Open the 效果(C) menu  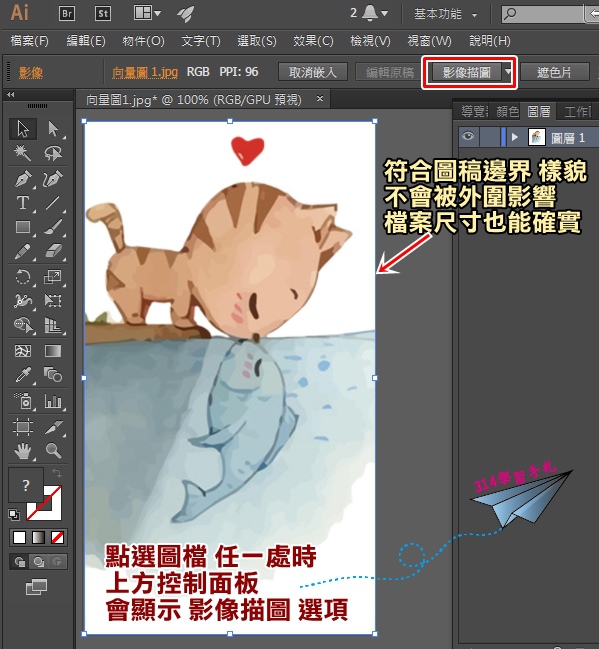click(313, 41)
